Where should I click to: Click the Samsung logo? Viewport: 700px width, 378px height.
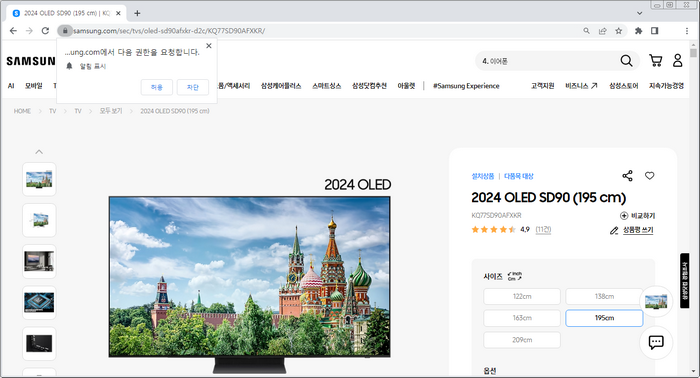(31, 61)
